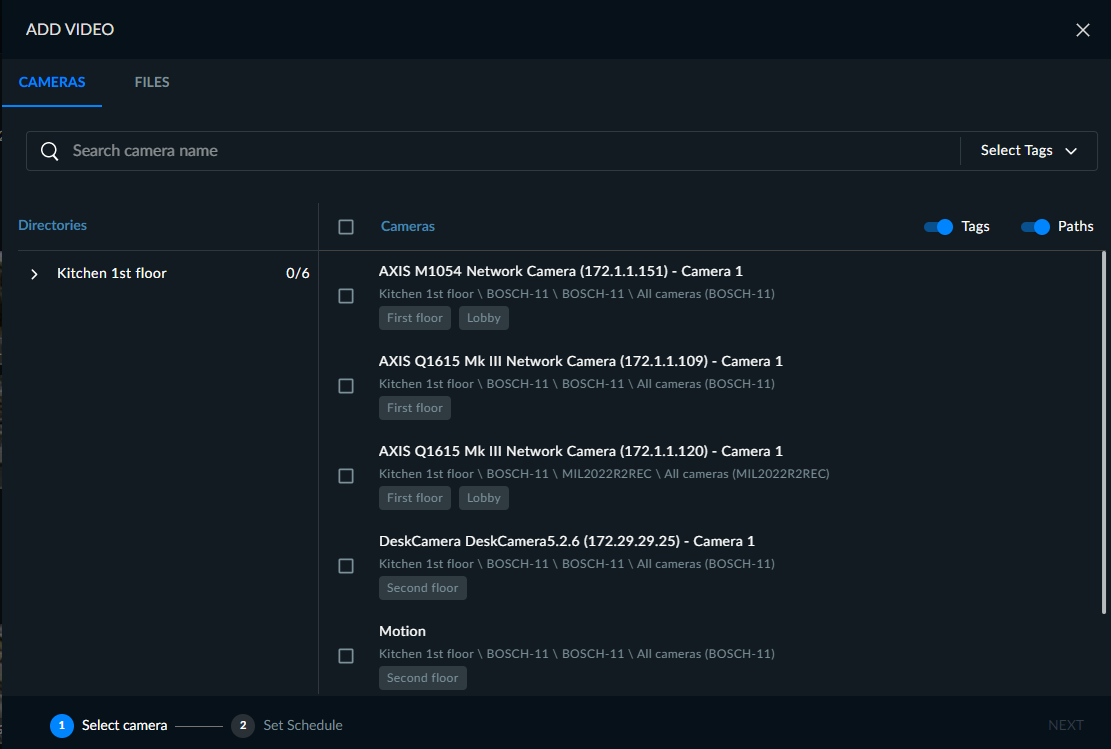Open the Select Tags dropdown

[1029, 151]
